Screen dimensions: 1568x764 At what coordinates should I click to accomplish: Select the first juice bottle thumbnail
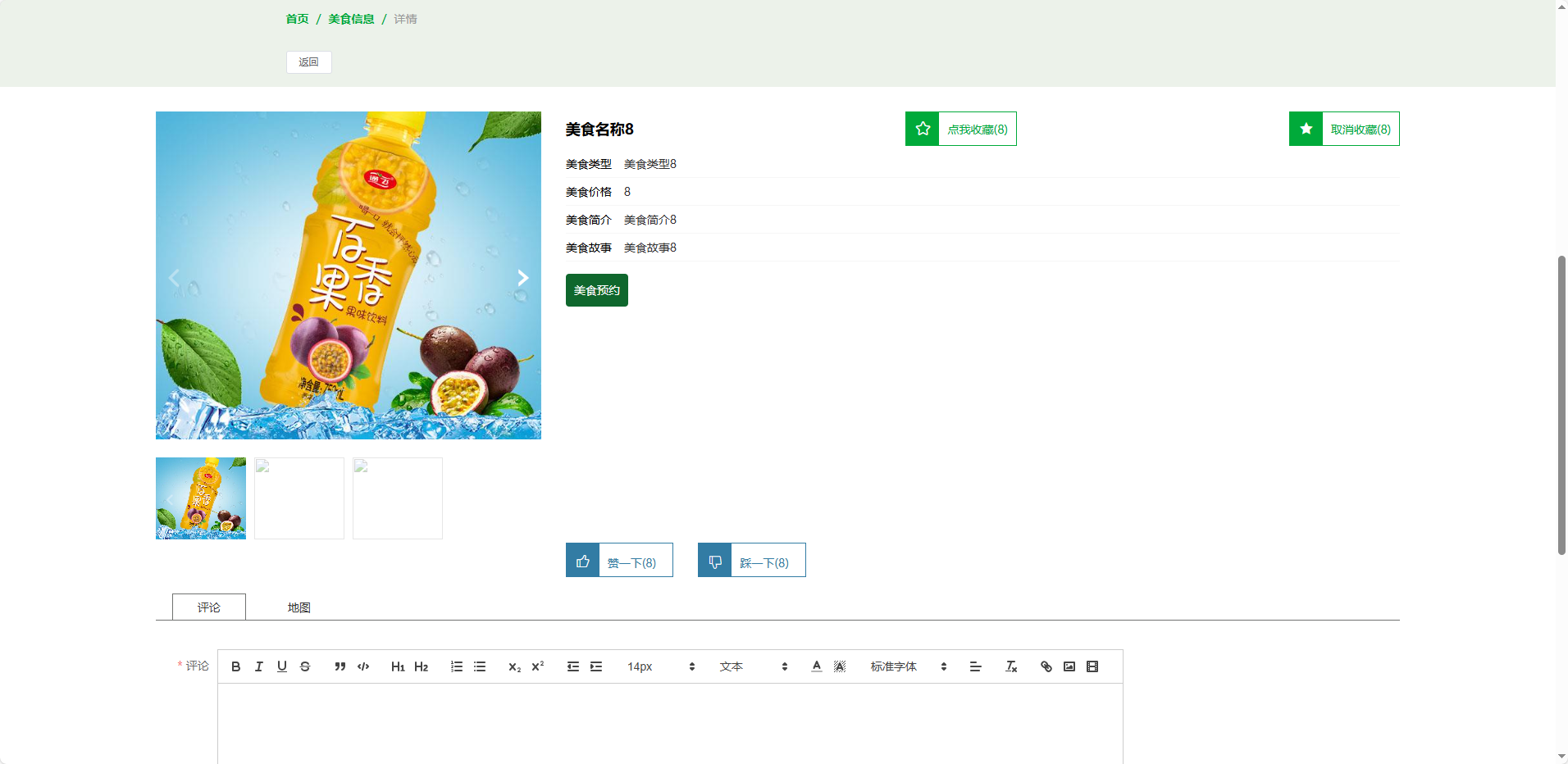(201, 498)
